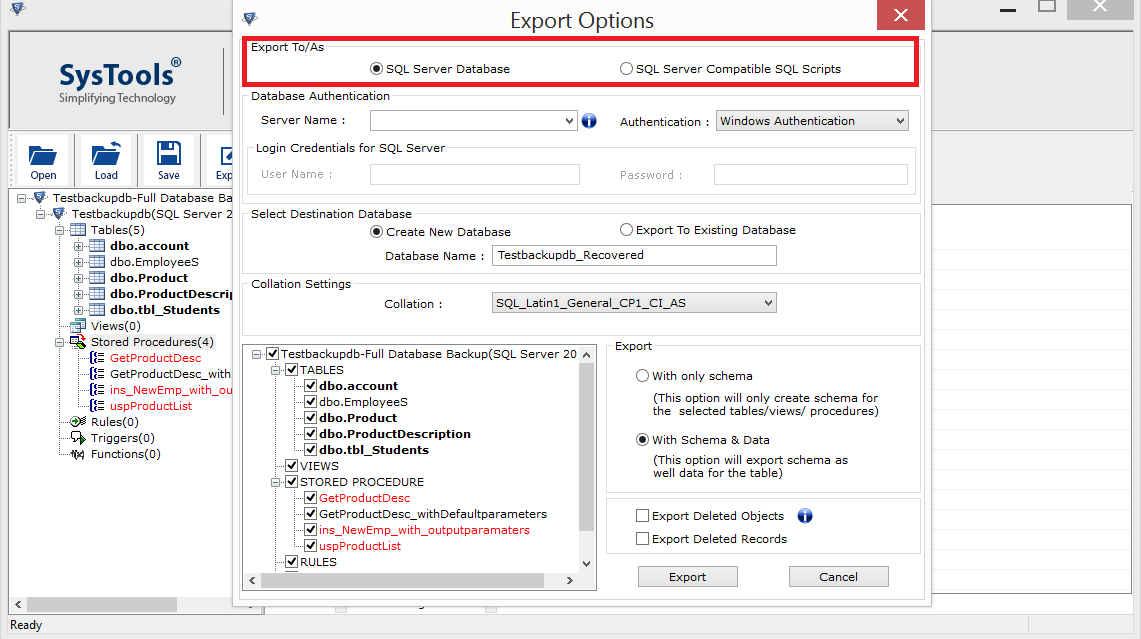Screen dimensions: 1141x639
Task: Close the Export Options dialog
Action: coord(901,15)
